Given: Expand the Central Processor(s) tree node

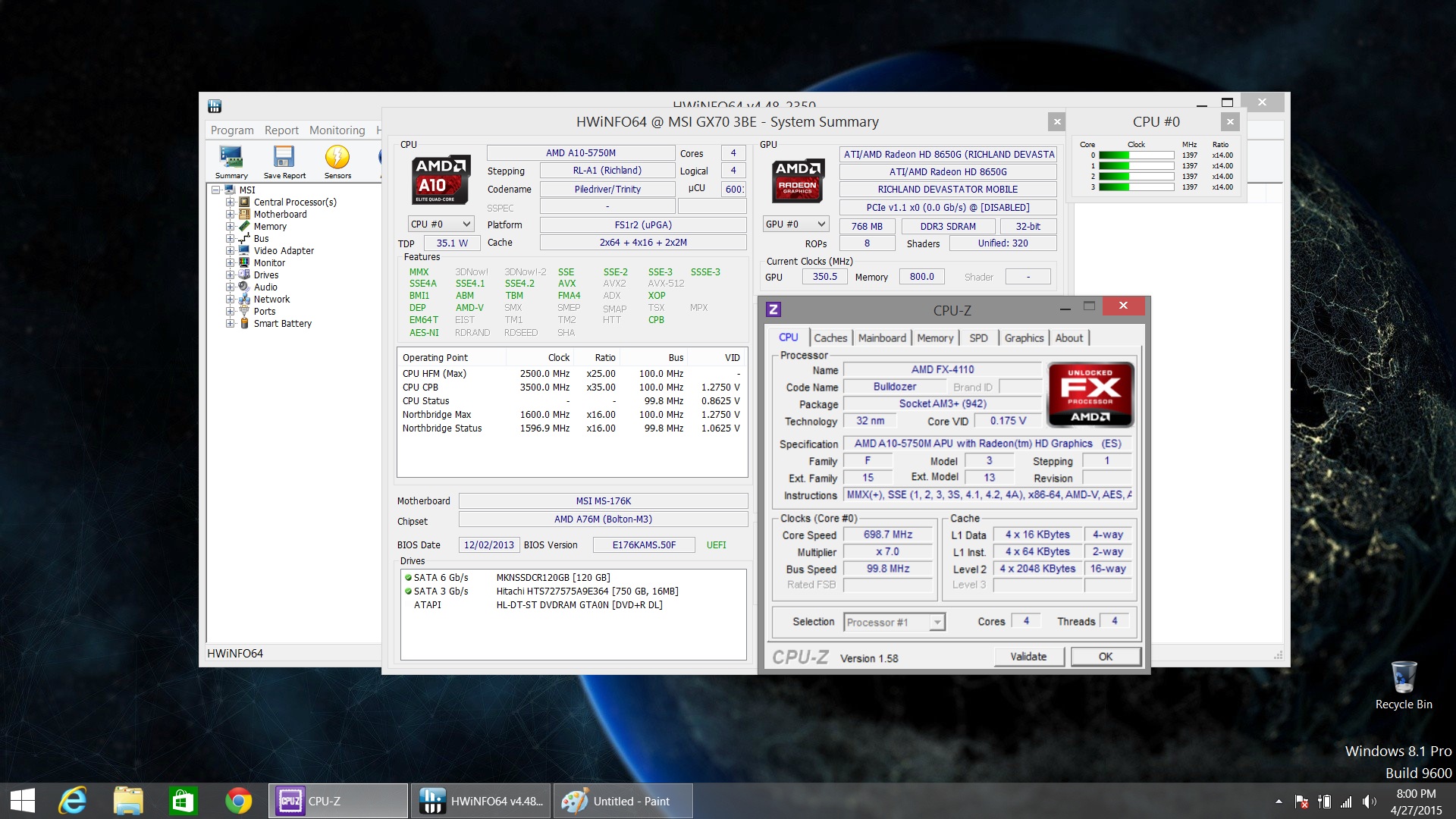Looking at the screenshot, I should coord(230,202).
